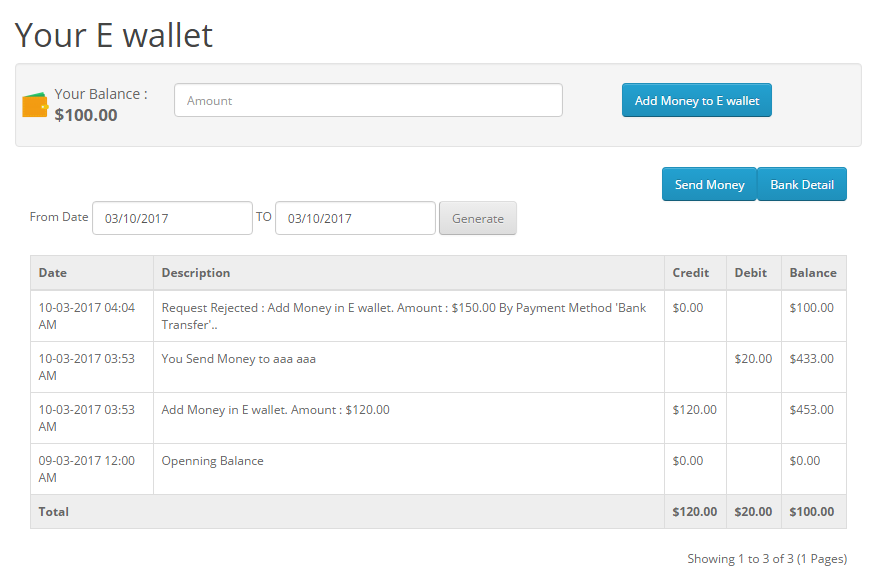Focus the From Date field
Viewport: 873px width, 575px height.
pyautogui.click(x=172, y=218)
